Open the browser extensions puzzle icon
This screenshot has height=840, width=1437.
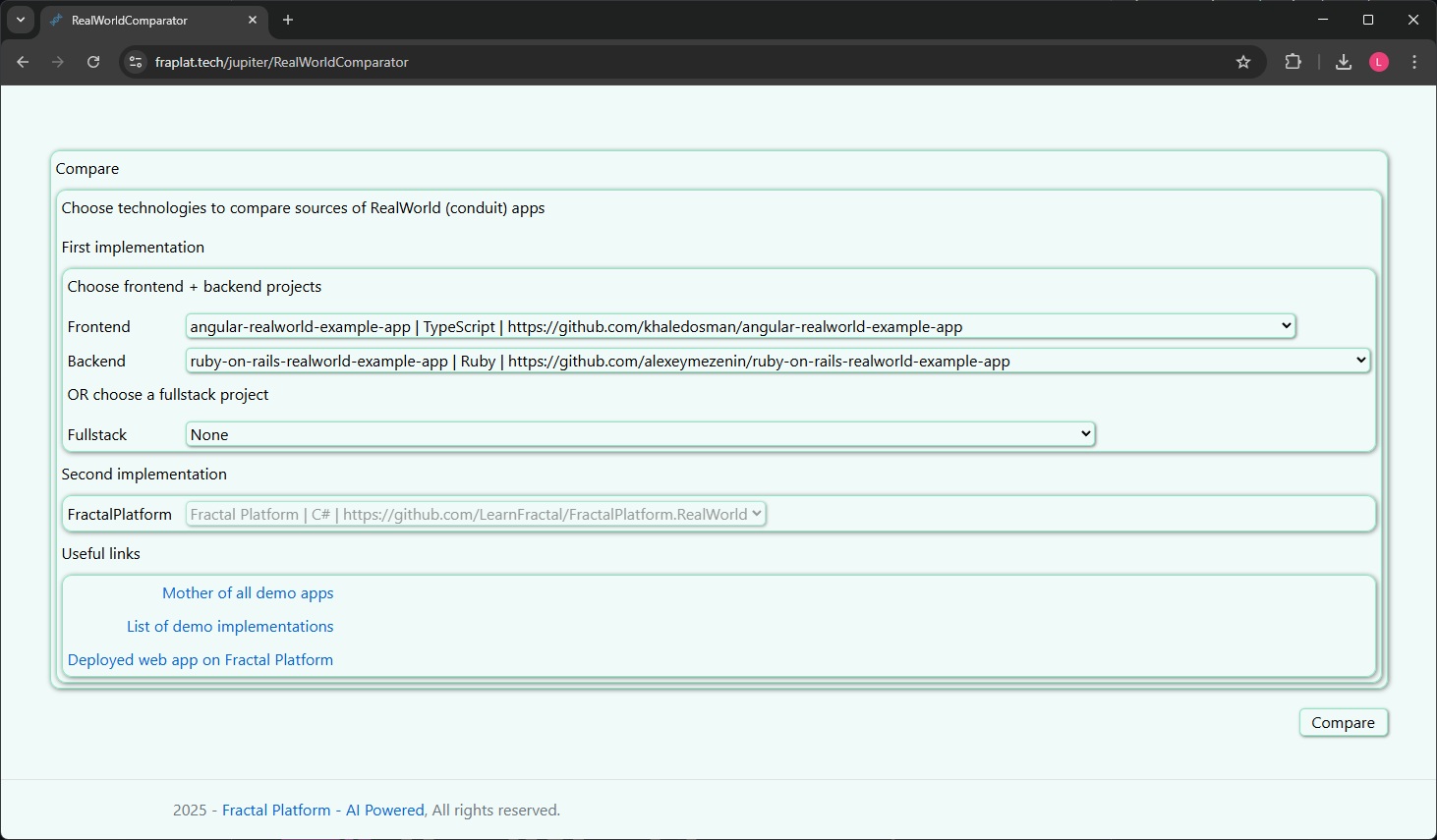pos(1293,62)
